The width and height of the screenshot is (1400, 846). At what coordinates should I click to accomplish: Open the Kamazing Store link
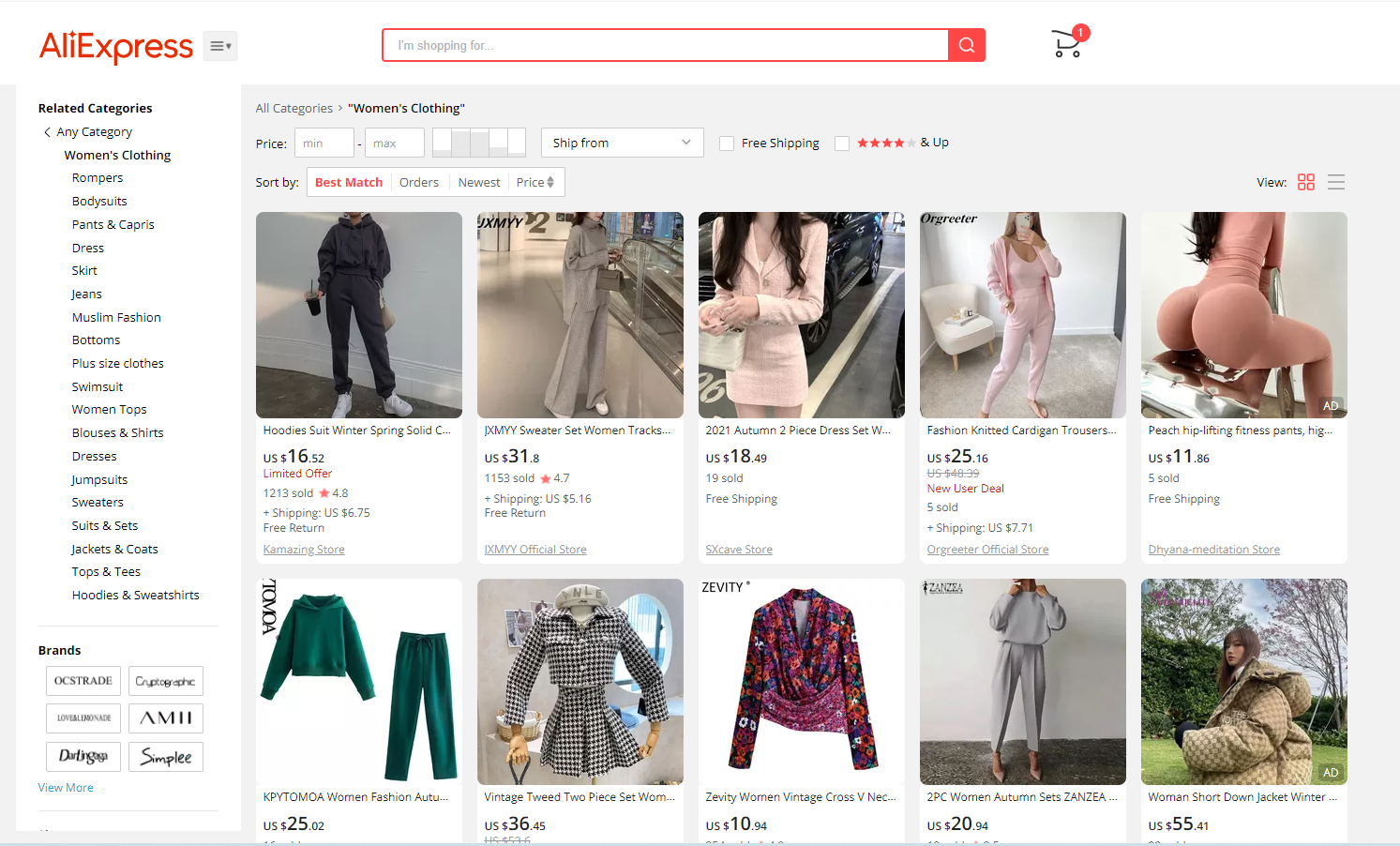pyautogui.click(x=304, y=550)
